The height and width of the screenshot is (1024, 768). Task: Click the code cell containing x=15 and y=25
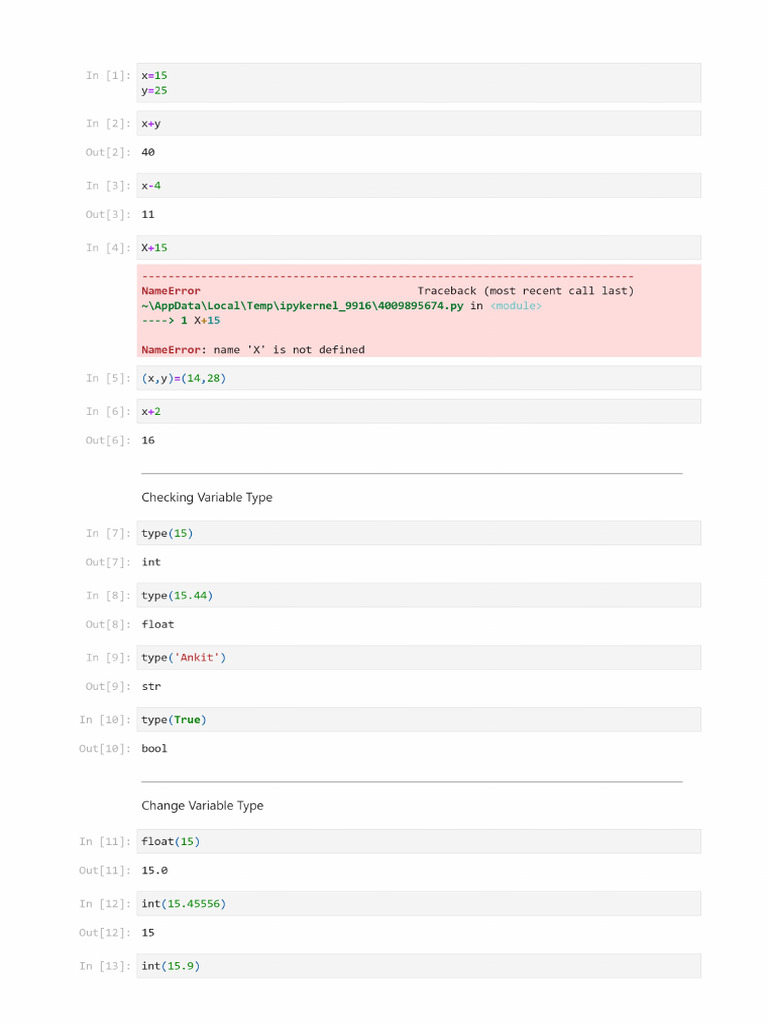click(418, 83)
